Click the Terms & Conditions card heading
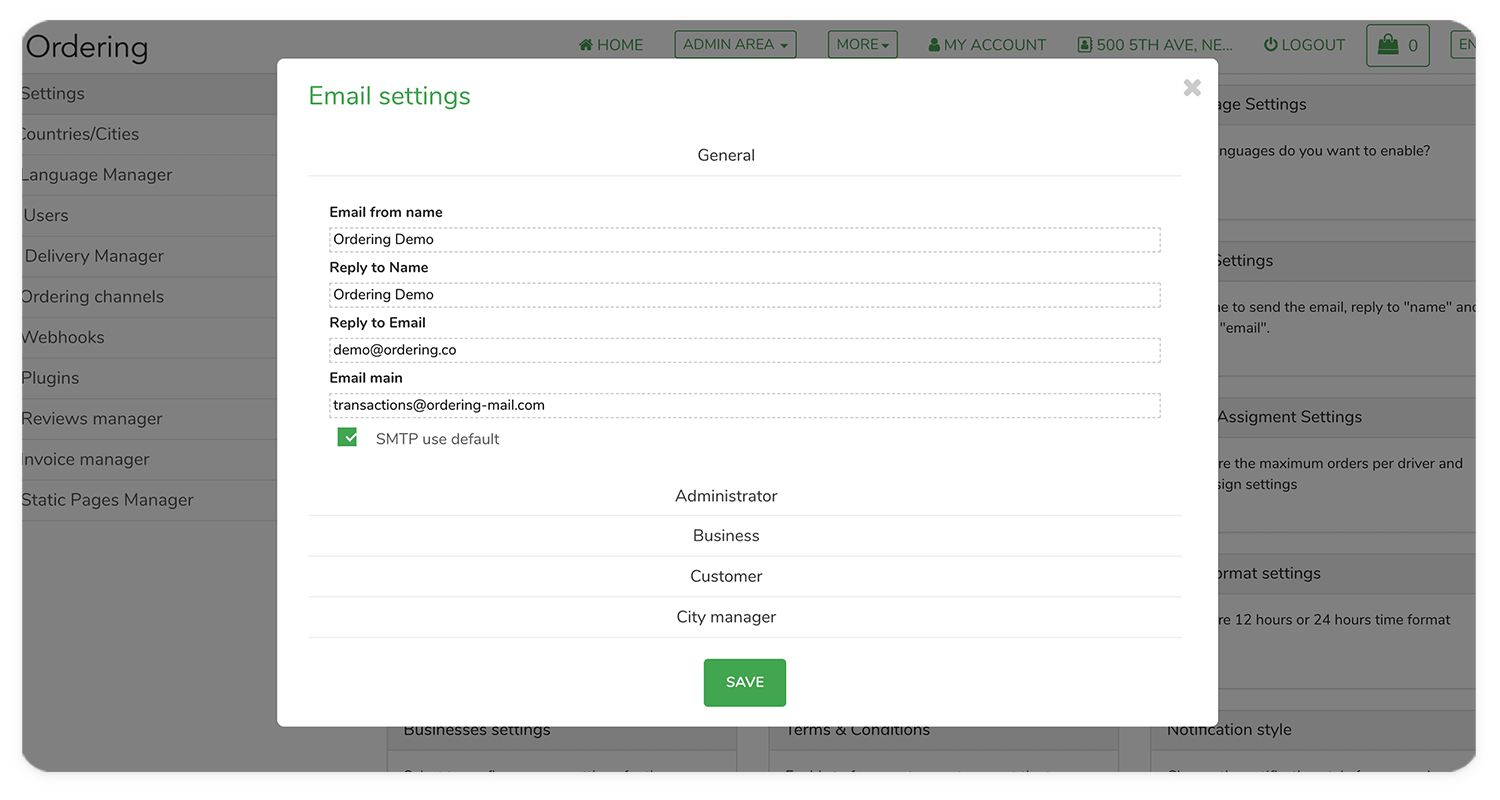This screenshot has height=800, width=1500. coord(857,730)
